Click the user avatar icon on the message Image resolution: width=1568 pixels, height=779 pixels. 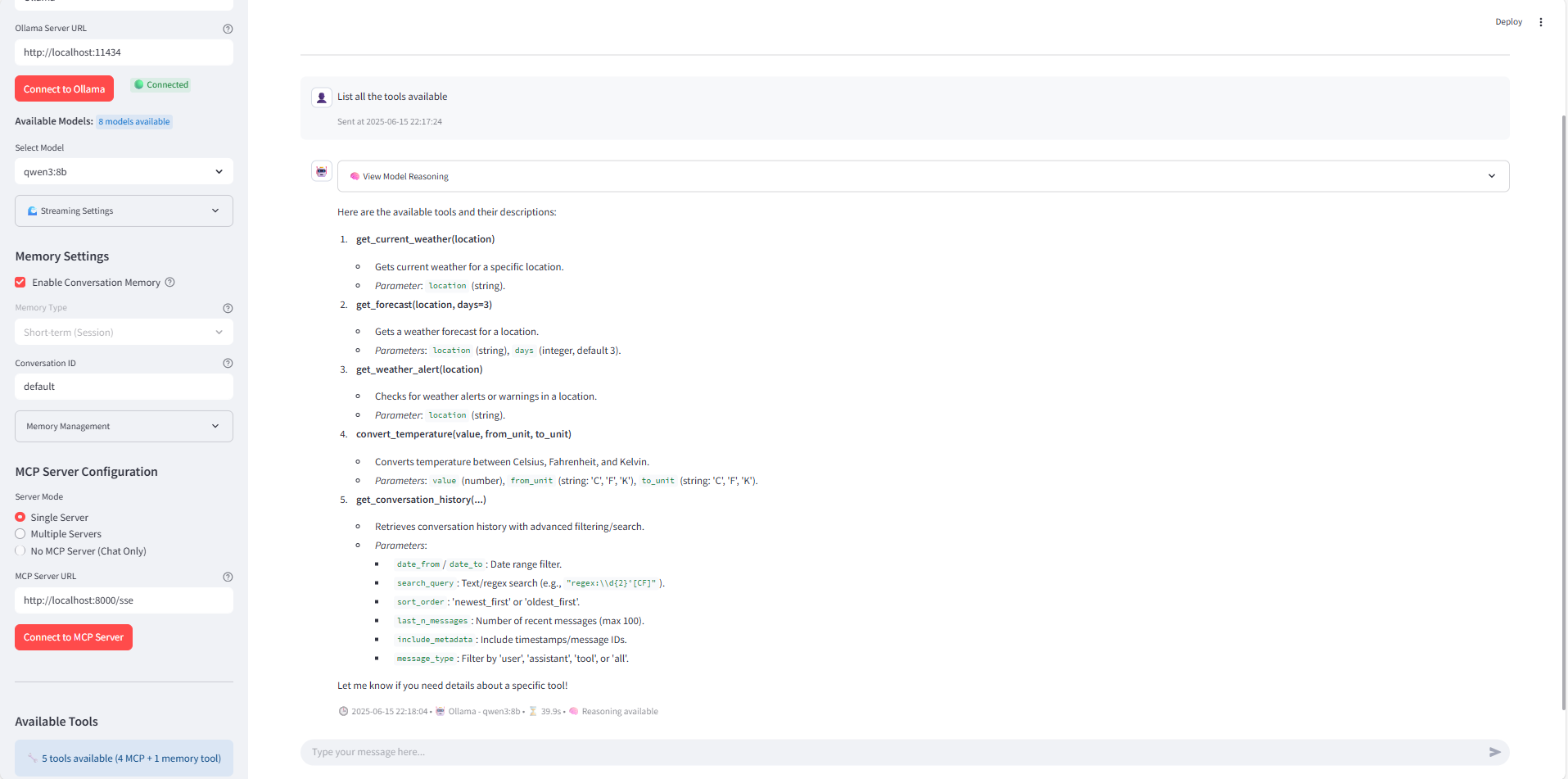pyautogui.click(x=322, y=97)
